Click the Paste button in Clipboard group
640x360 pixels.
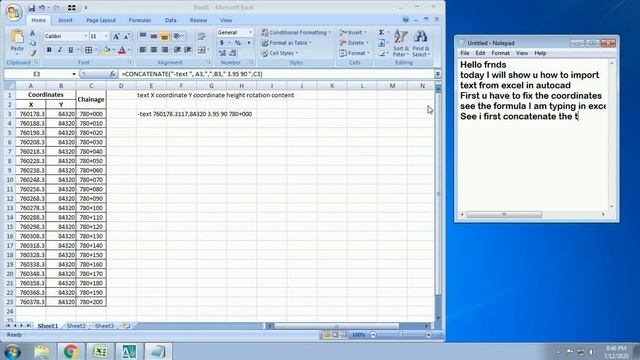click(17, 42)
